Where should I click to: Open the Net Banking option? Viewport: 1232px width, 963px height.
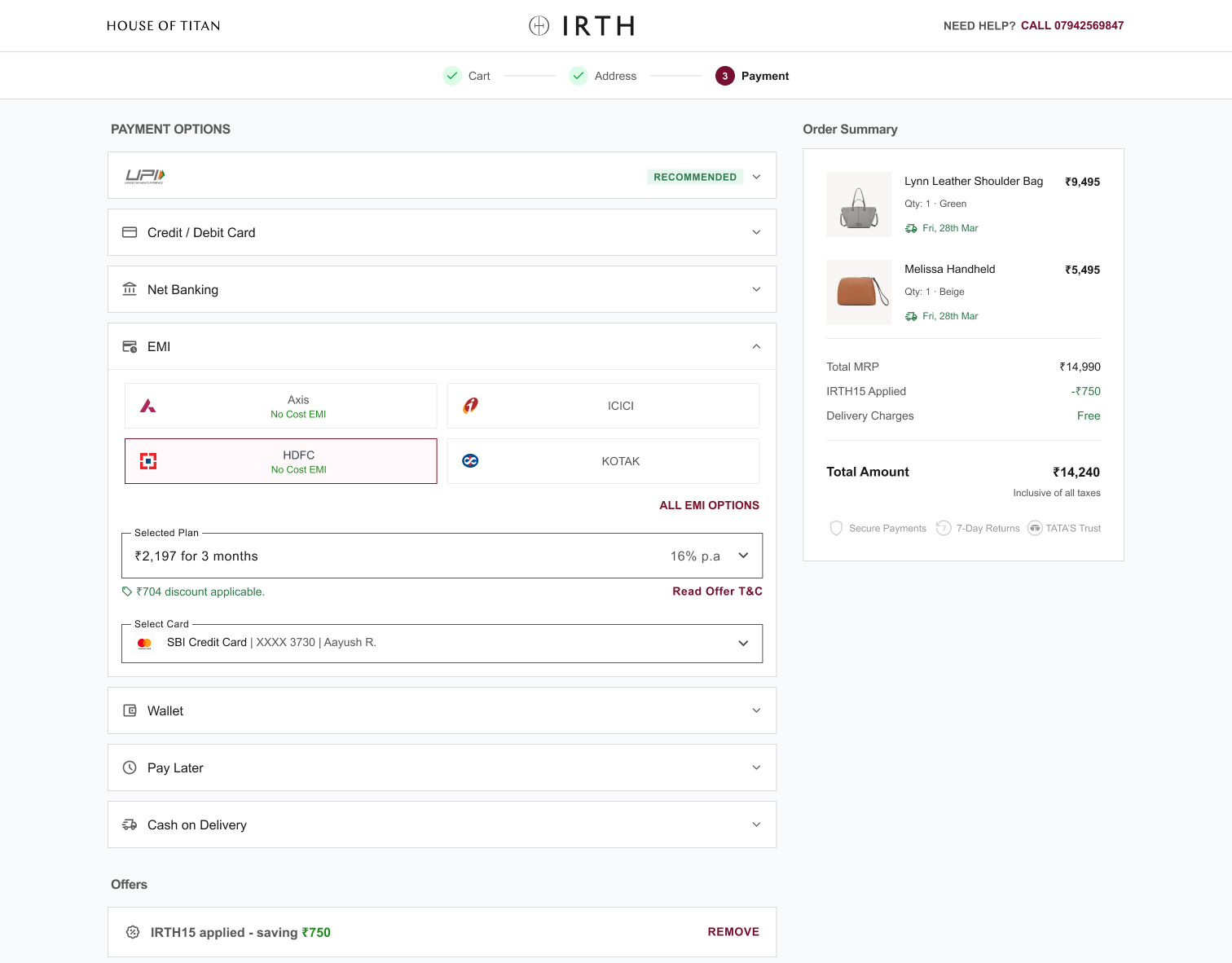pos(442,289)
